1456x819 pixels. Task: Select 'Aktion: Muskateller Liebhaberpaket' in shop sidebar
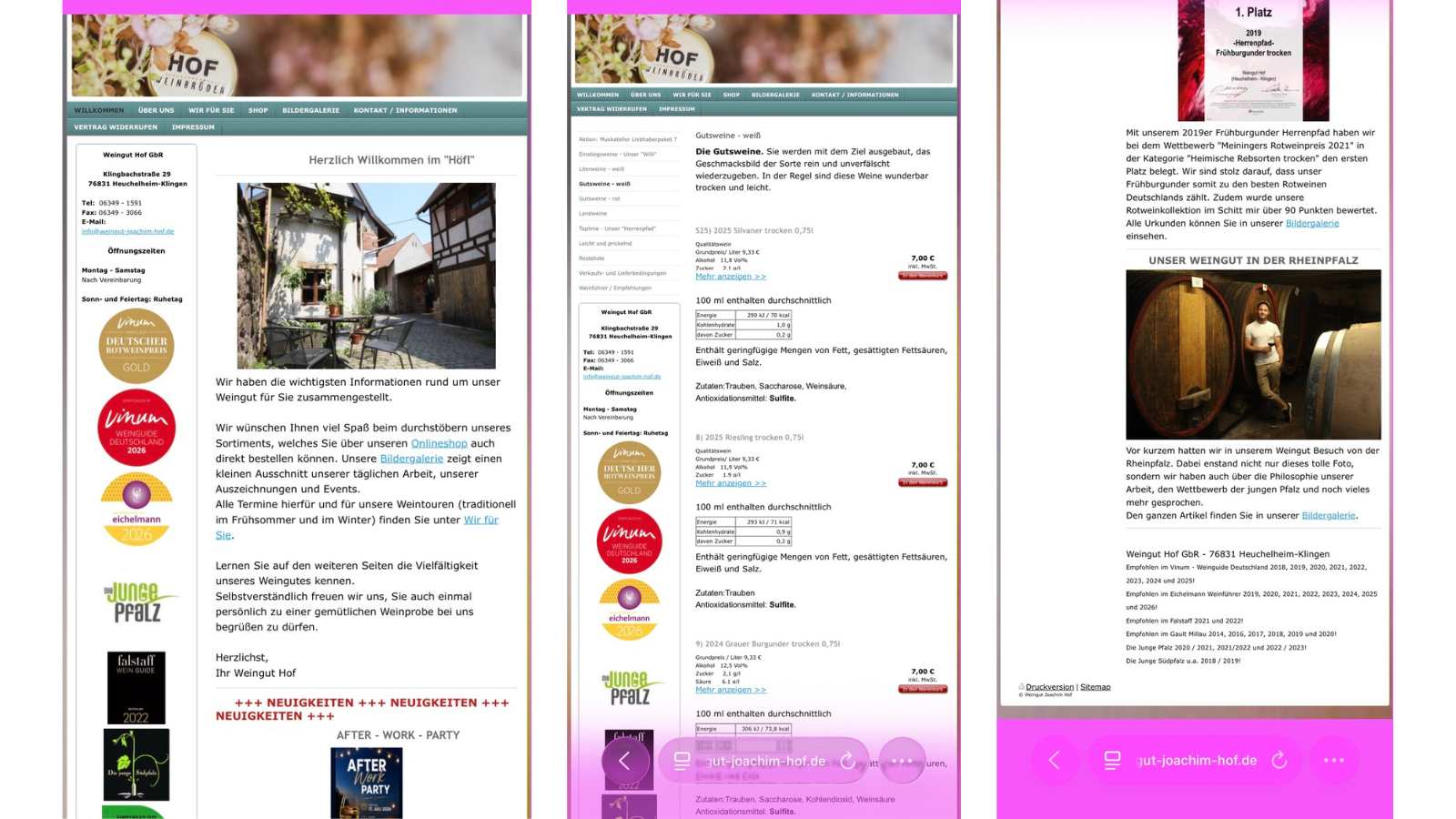pos(629,139)
